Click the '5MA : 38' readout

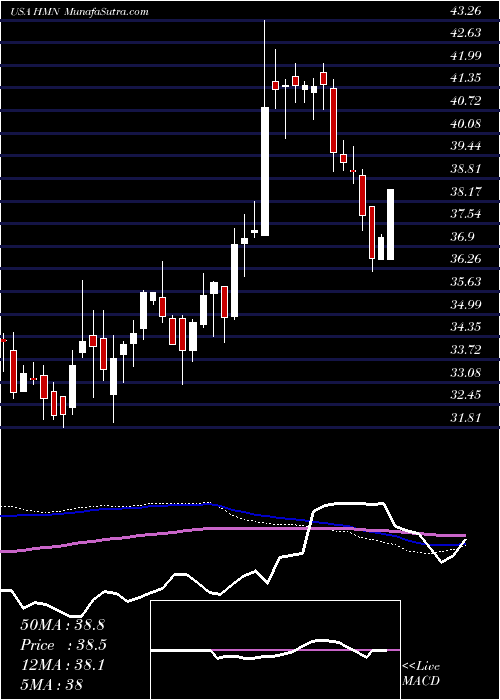click(52, 685)
